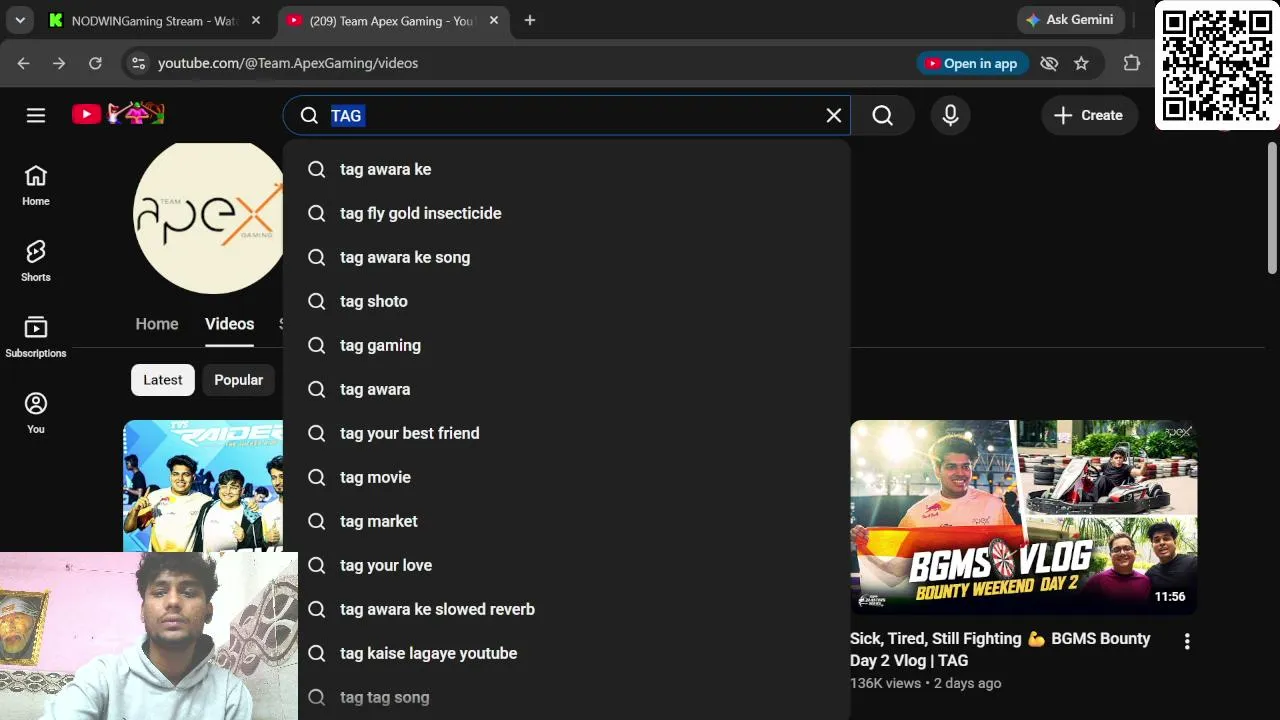Choose the suggestion 'tag awara ke'
This screenshot has width=1280, height=720.
click(567, 169)
